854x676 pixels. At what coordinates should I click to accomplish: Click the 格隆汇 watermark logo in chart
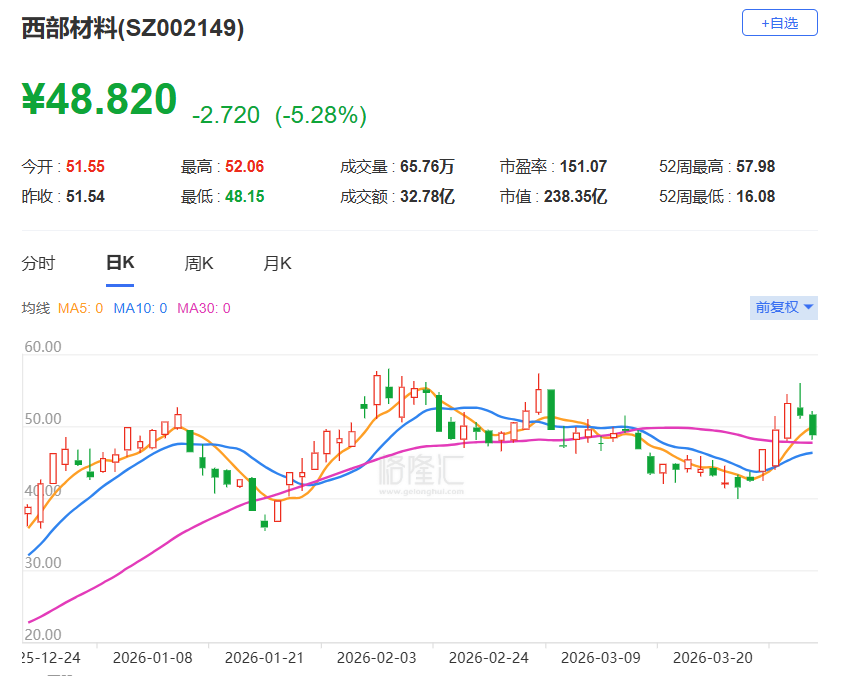[420, 470]
